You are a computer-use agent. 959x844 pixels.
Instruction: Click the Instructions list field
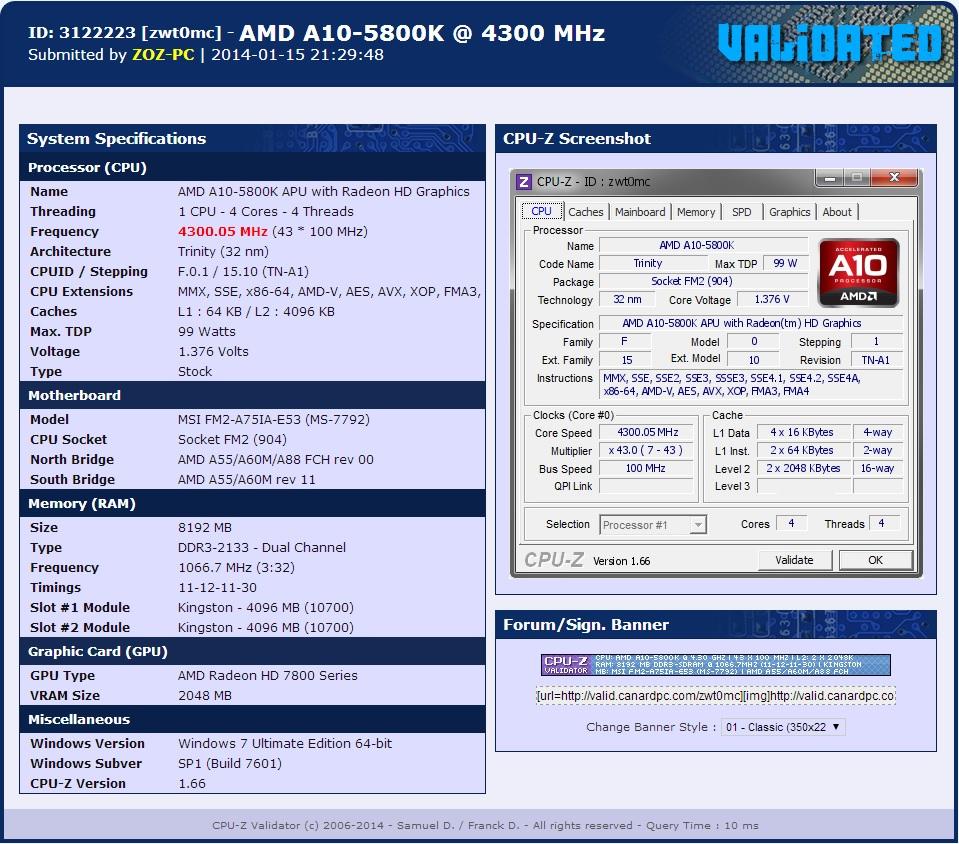pos(750,385)
